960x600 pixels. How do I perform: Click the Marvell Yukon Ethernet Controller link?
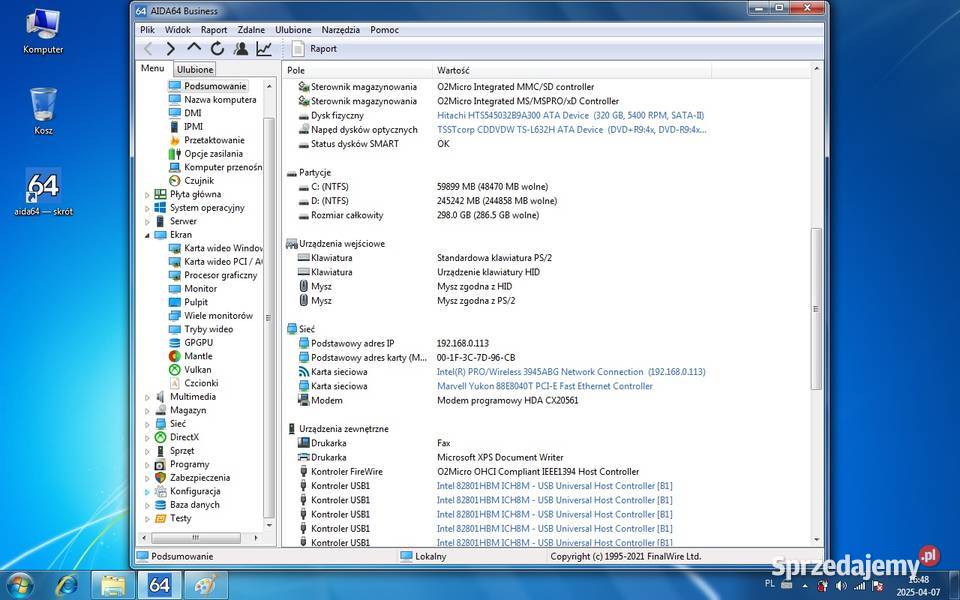point(544,386)
